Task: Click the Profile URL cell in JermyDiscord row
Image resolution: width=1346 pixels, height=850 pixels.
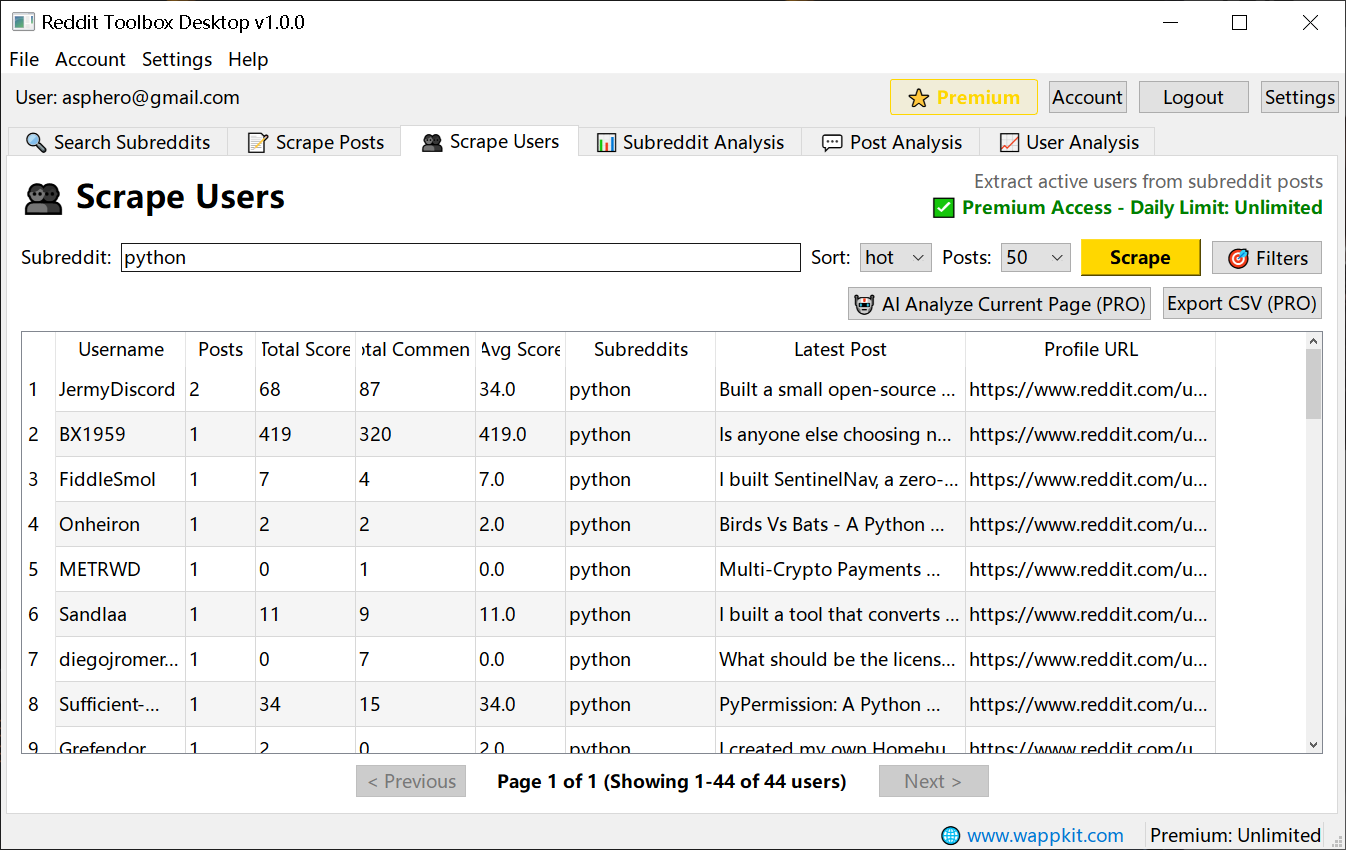Action: pos(1091,389)
